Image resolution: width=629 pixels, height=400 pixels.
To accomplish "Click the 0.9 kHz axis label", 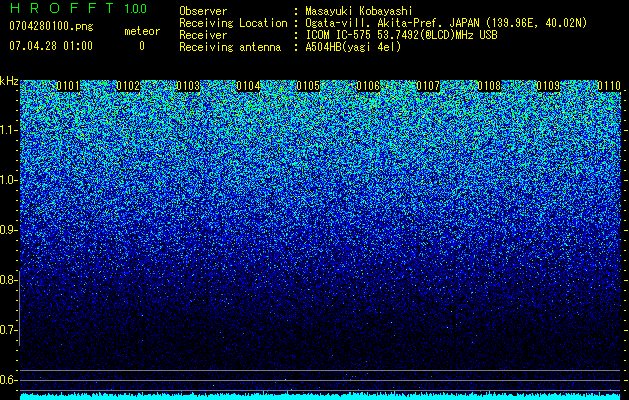I will coord(8,230).
